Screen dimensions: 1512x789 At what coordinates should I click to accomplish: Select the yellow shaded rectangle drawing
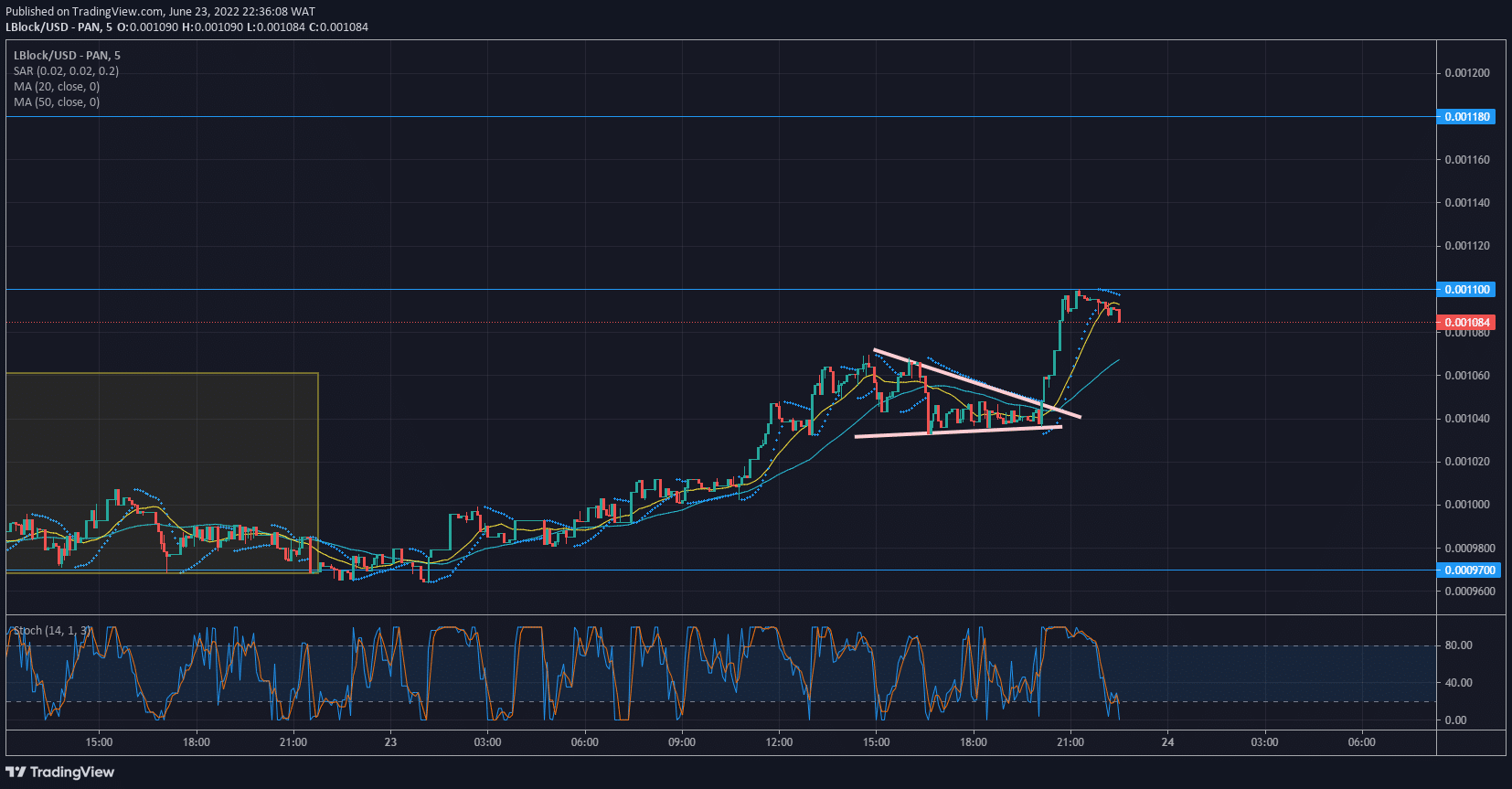162,473
